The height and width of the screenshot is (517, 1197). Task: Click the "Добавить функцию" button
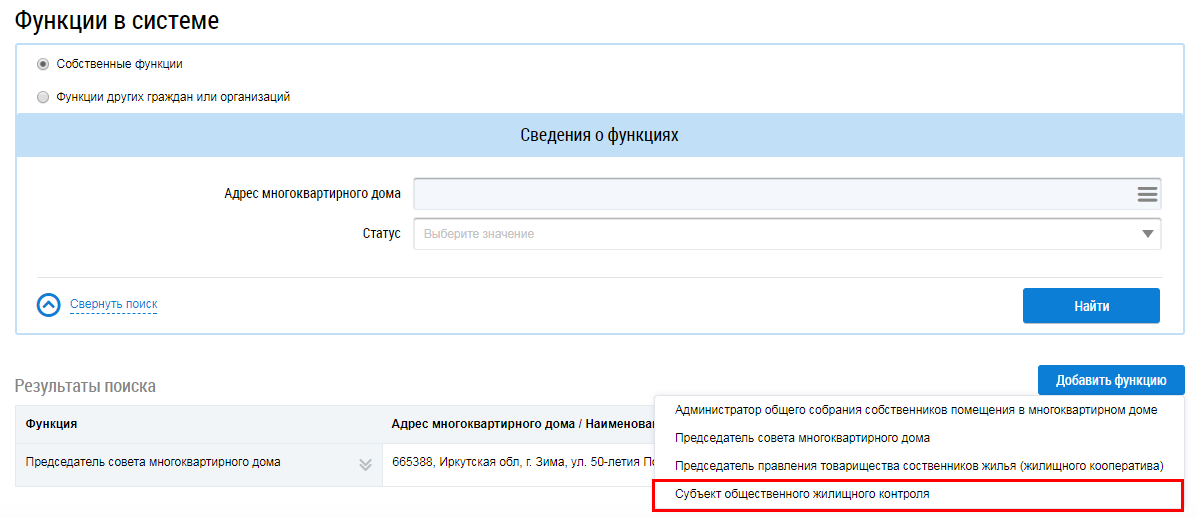1110,380
